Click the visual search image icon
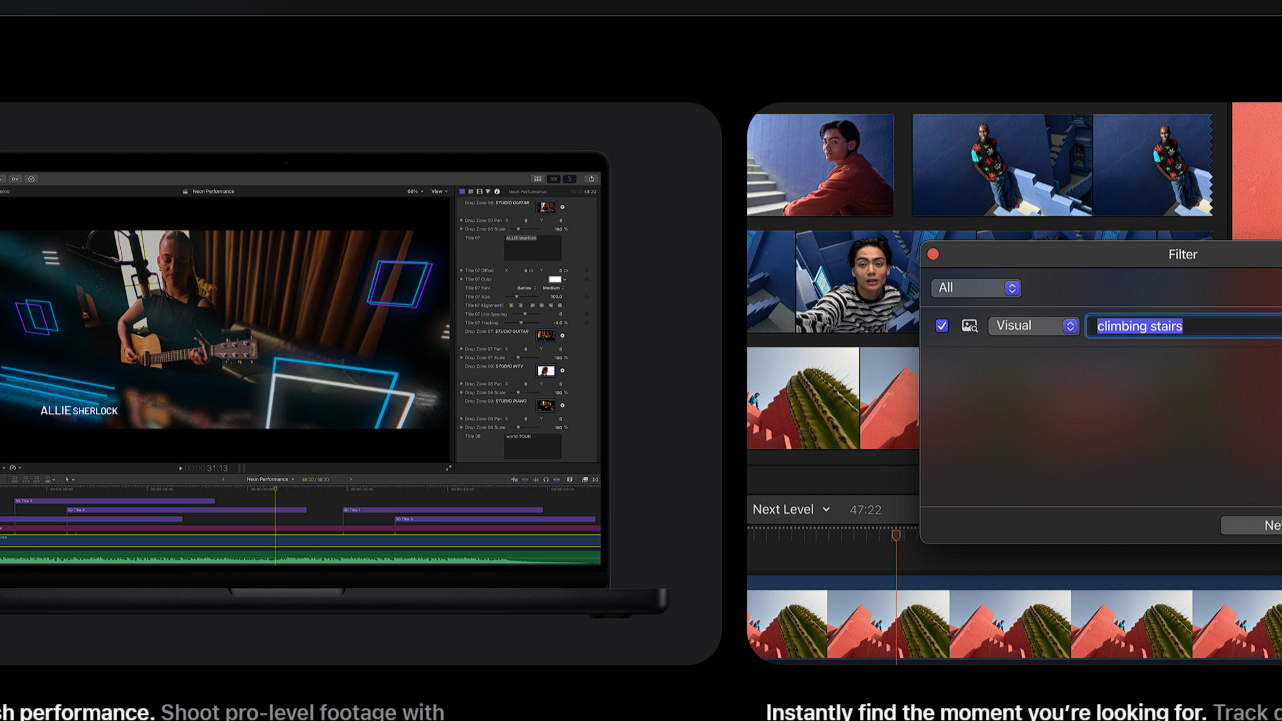1282x721 pixels. 969,326
